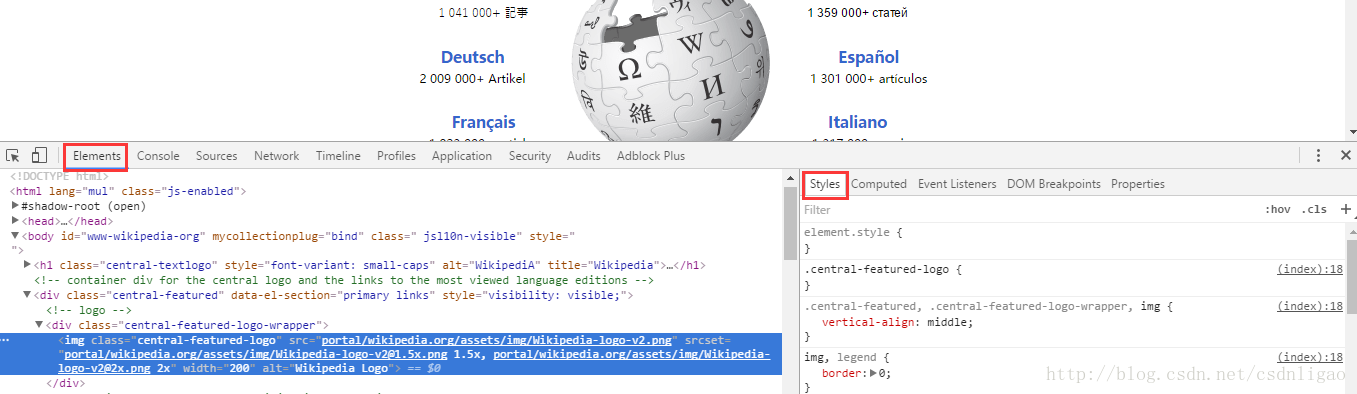The width and height of the screenshot is (1357, 394).
Task: Go to the Security tab
Action: [529, 156]
